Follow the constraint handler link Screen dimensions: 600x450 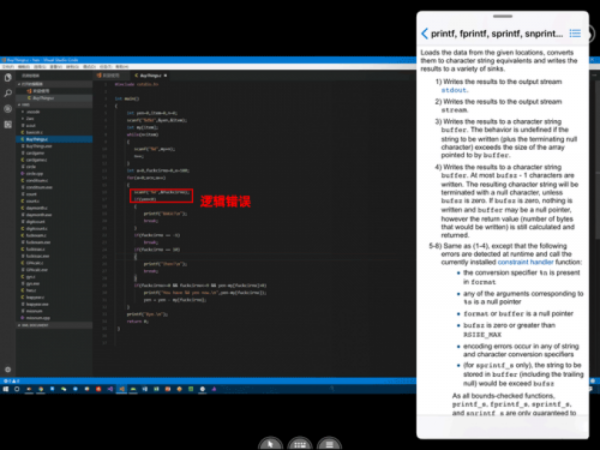pyautogui.click(x=525, y=262)
